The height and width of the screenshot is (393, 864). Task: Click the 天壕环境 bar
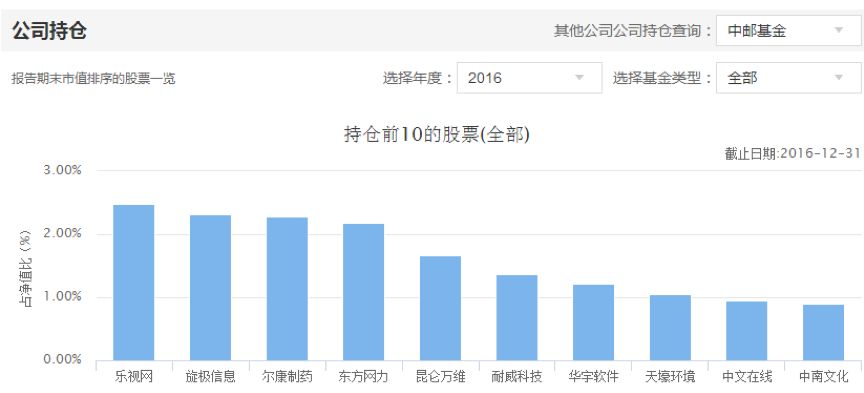(670, 327)
